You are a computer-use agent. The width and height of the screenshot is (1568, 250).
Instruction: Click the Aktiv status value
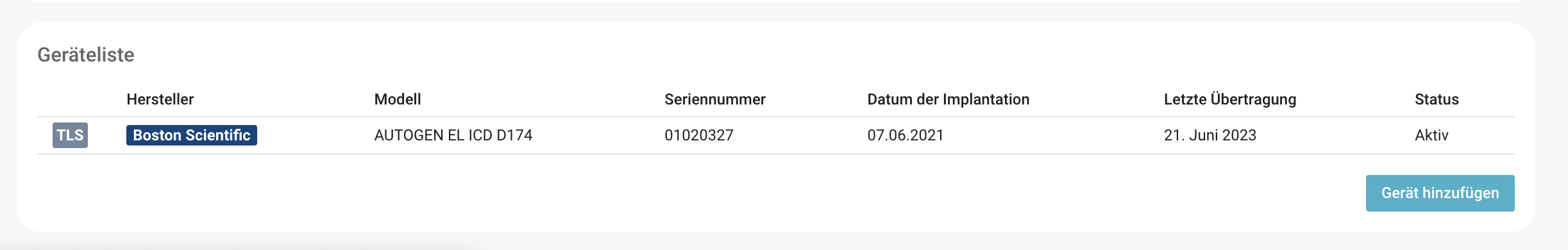[x=1431, y=135]
